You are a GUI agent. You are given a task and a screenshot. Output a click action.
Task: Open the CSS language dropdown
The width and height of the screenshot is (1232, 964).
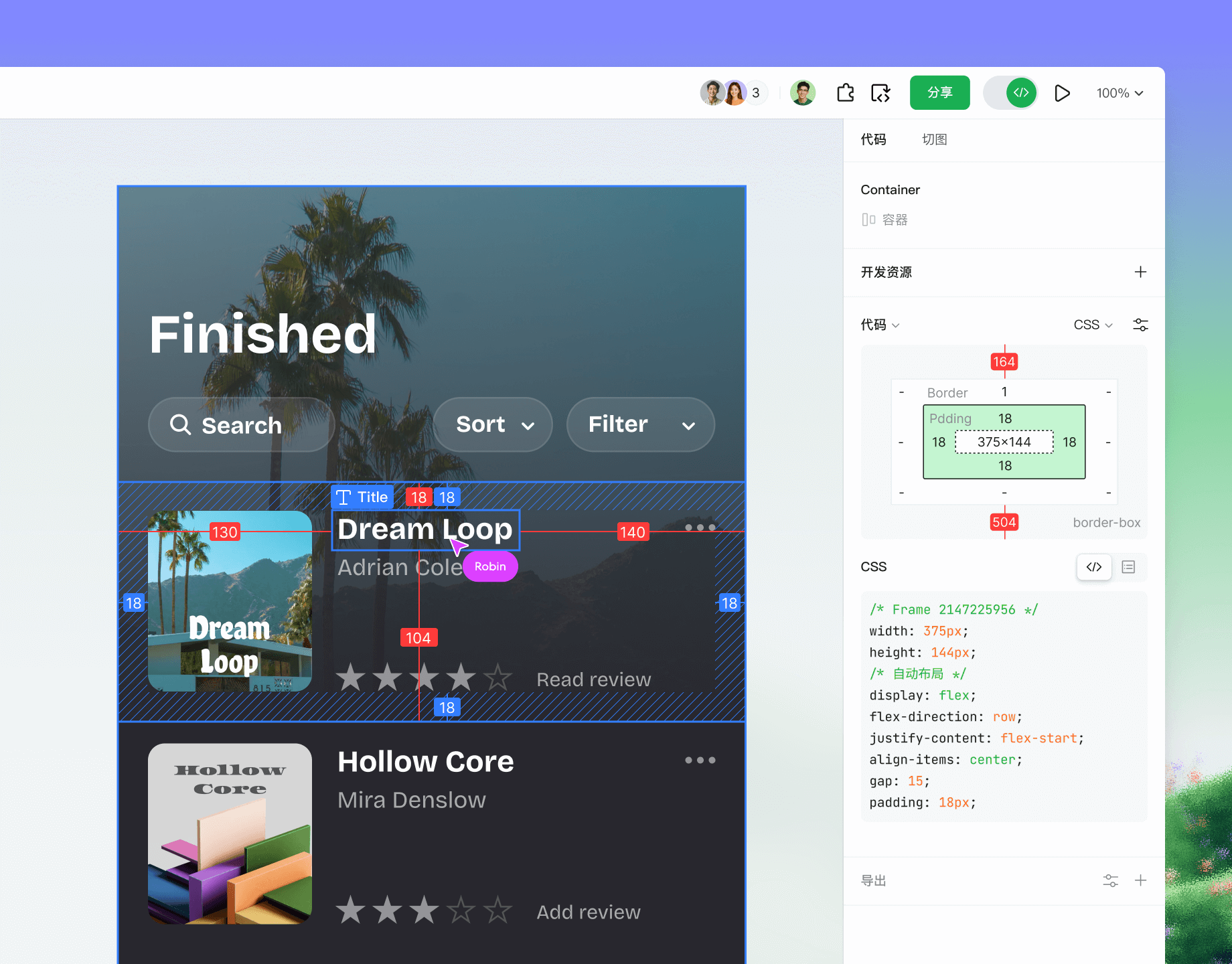coord(1092,325)
